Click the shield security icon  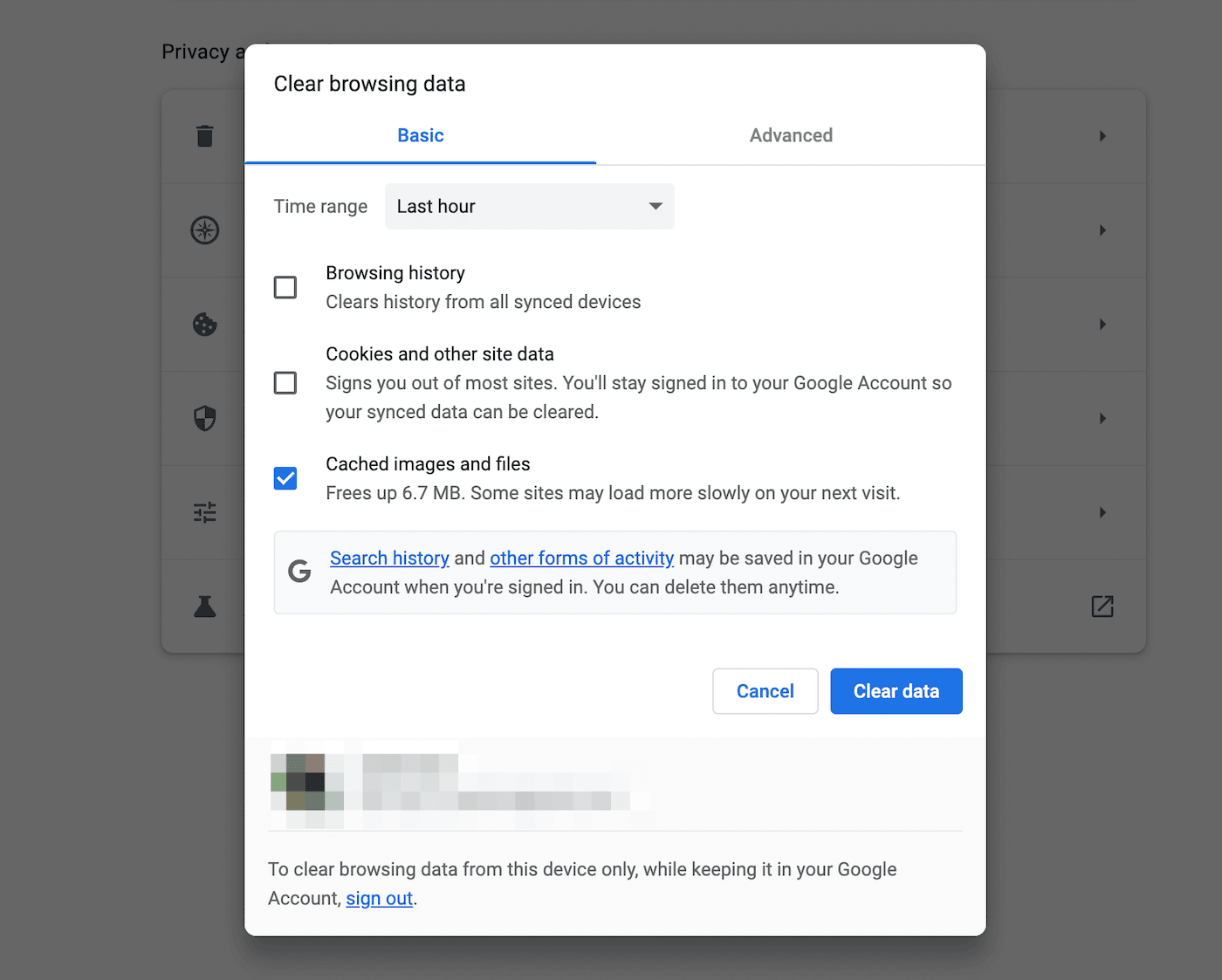[203, 419]
